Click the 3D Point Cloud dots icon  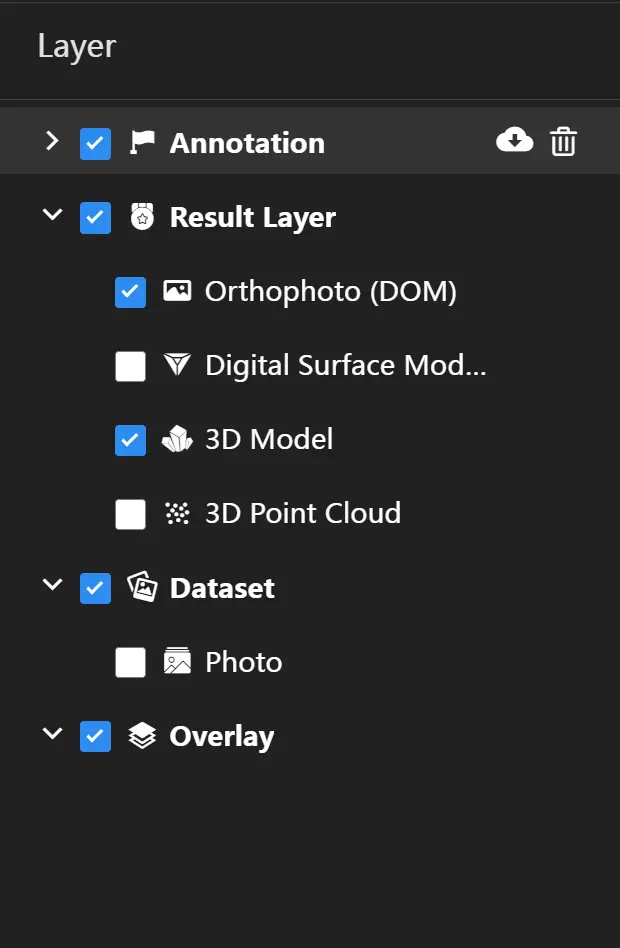tap(177, 513)
